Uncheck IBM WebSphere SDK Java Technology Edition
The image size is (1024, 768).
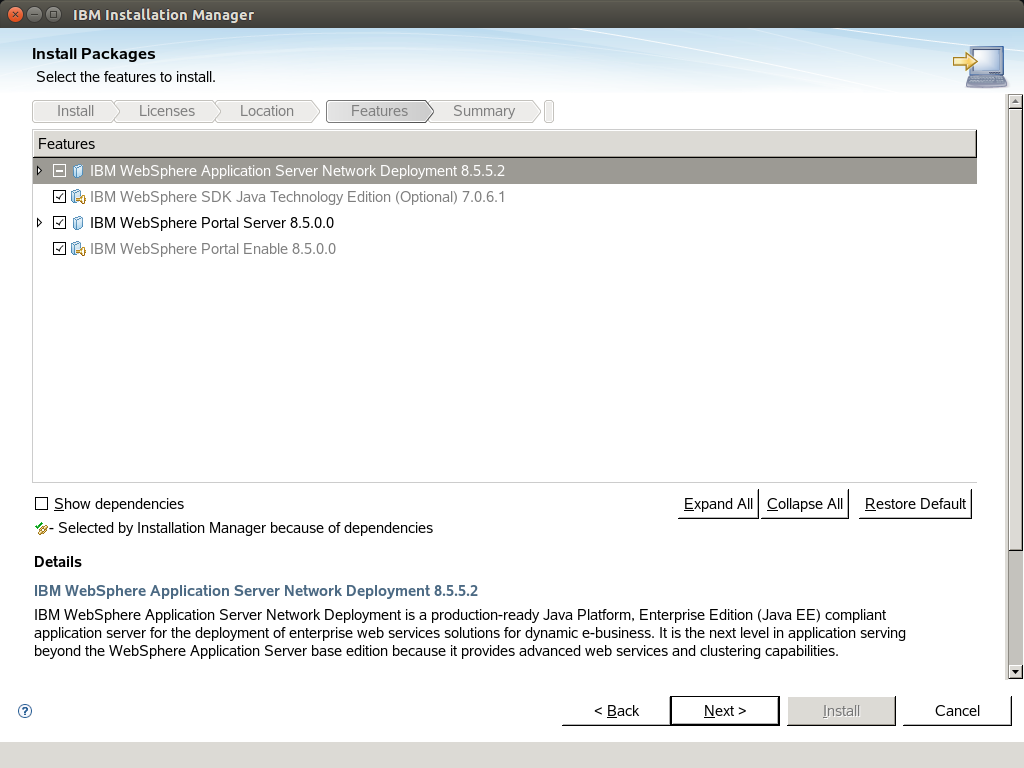pos(59,197)
